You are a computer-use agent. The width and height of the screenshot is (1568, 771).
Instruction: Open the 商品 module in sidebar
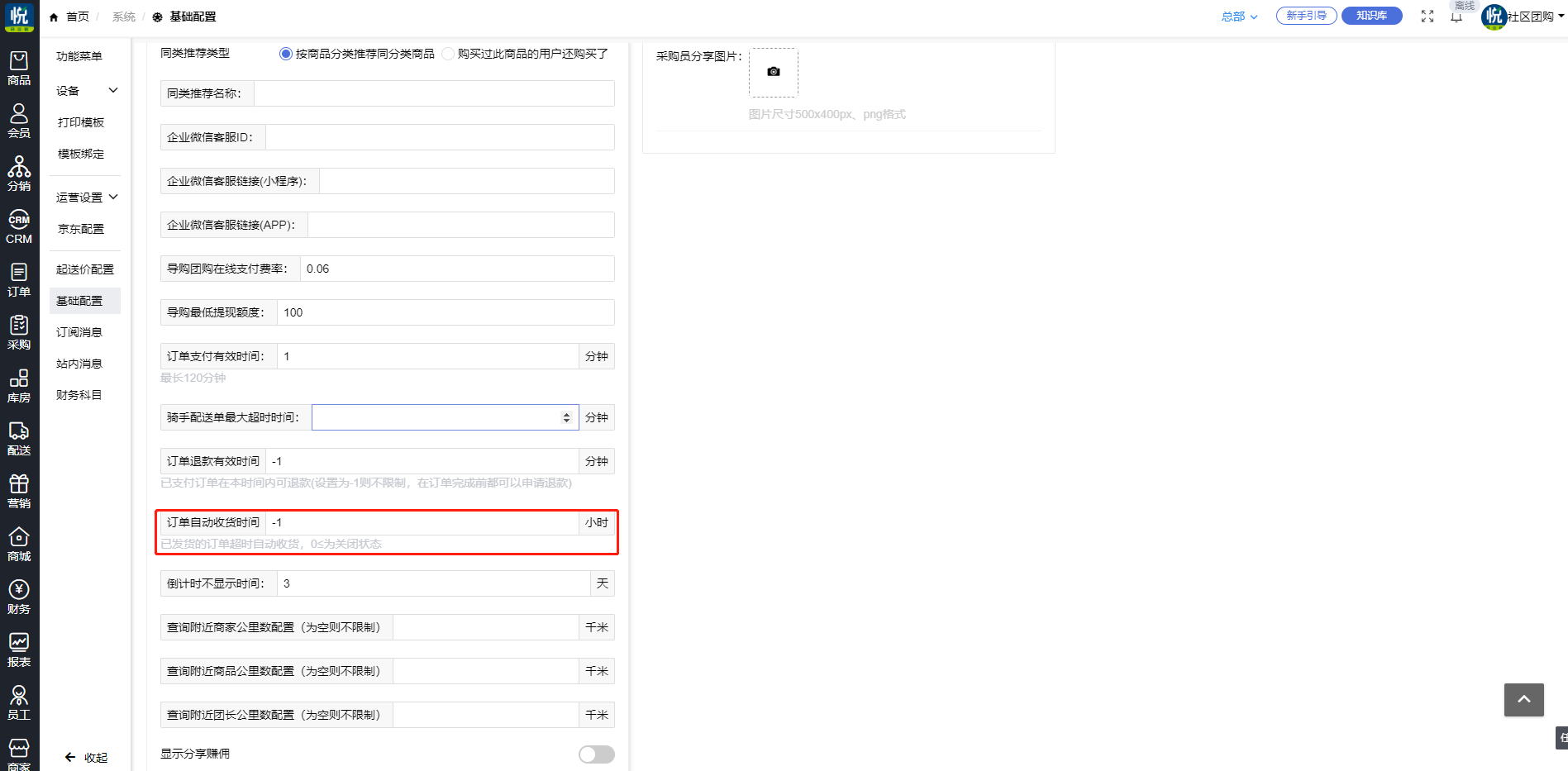(19, 68)
